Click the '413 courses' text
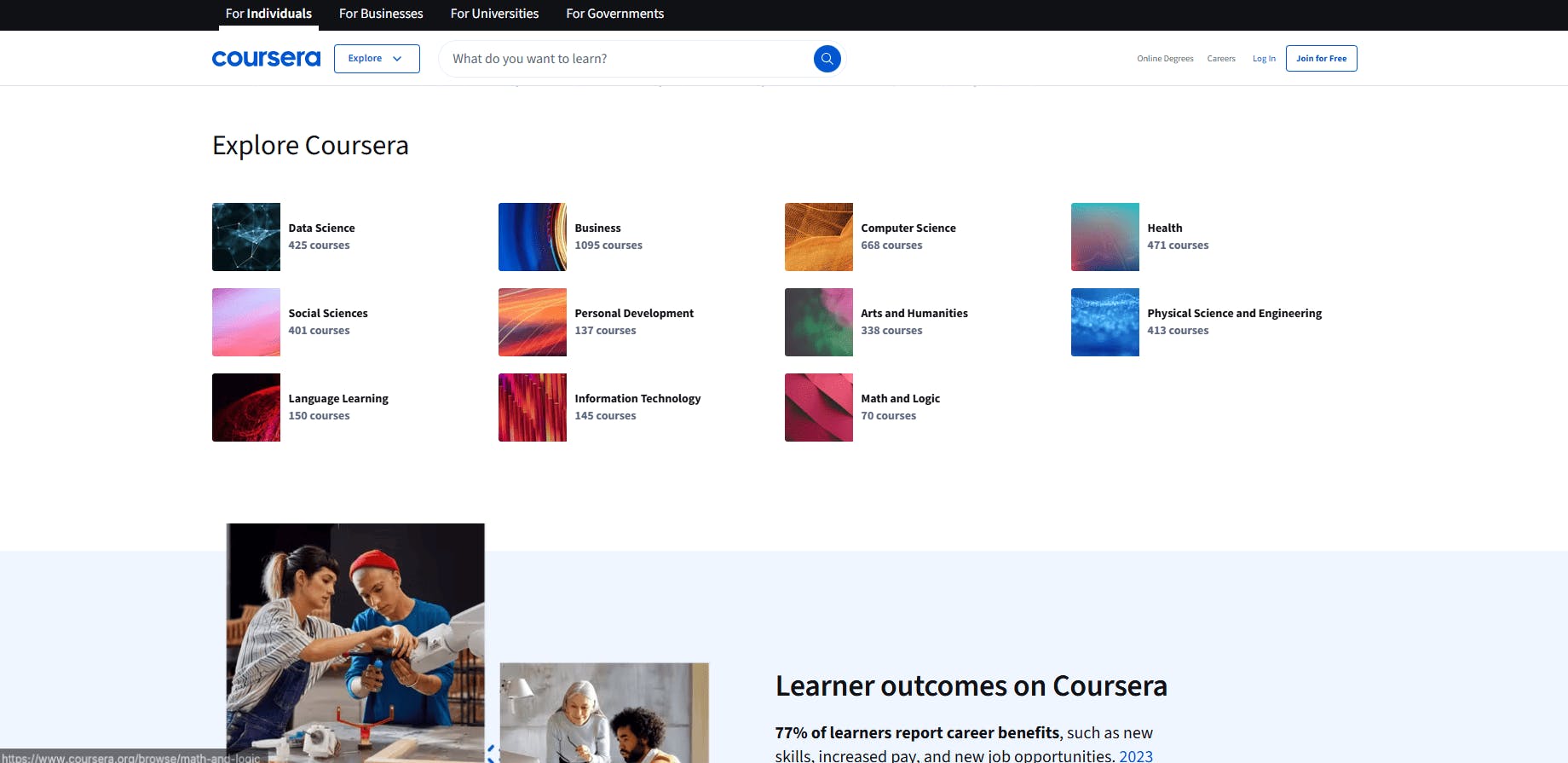Viewport: 1568px width, 763px height. pyautogui.click(x=1178, y=331)
